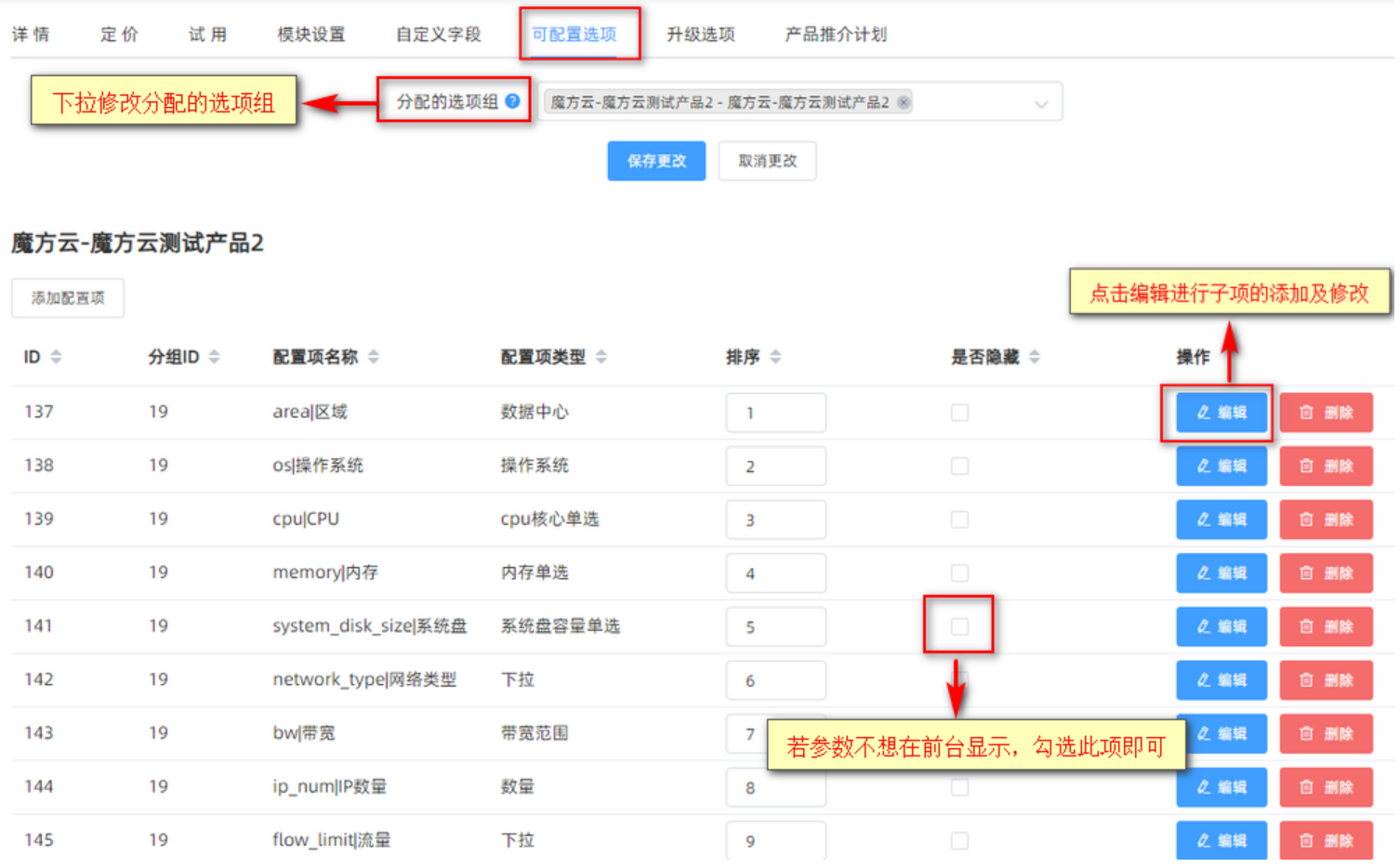Go to the 模块设置 tab

click(x=311, y=34)
